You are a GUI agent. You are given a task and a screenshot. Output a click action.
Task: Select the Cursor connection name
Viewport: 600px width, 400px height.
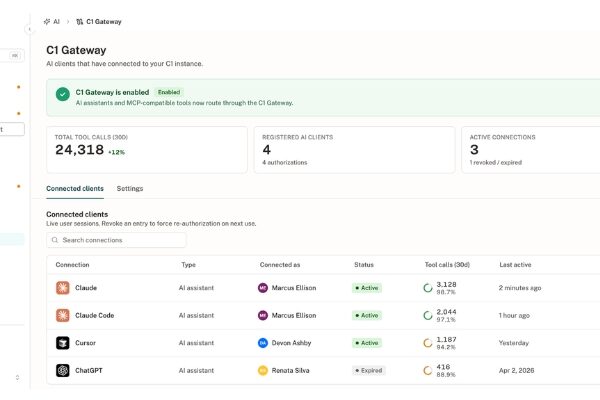point(85,343)
